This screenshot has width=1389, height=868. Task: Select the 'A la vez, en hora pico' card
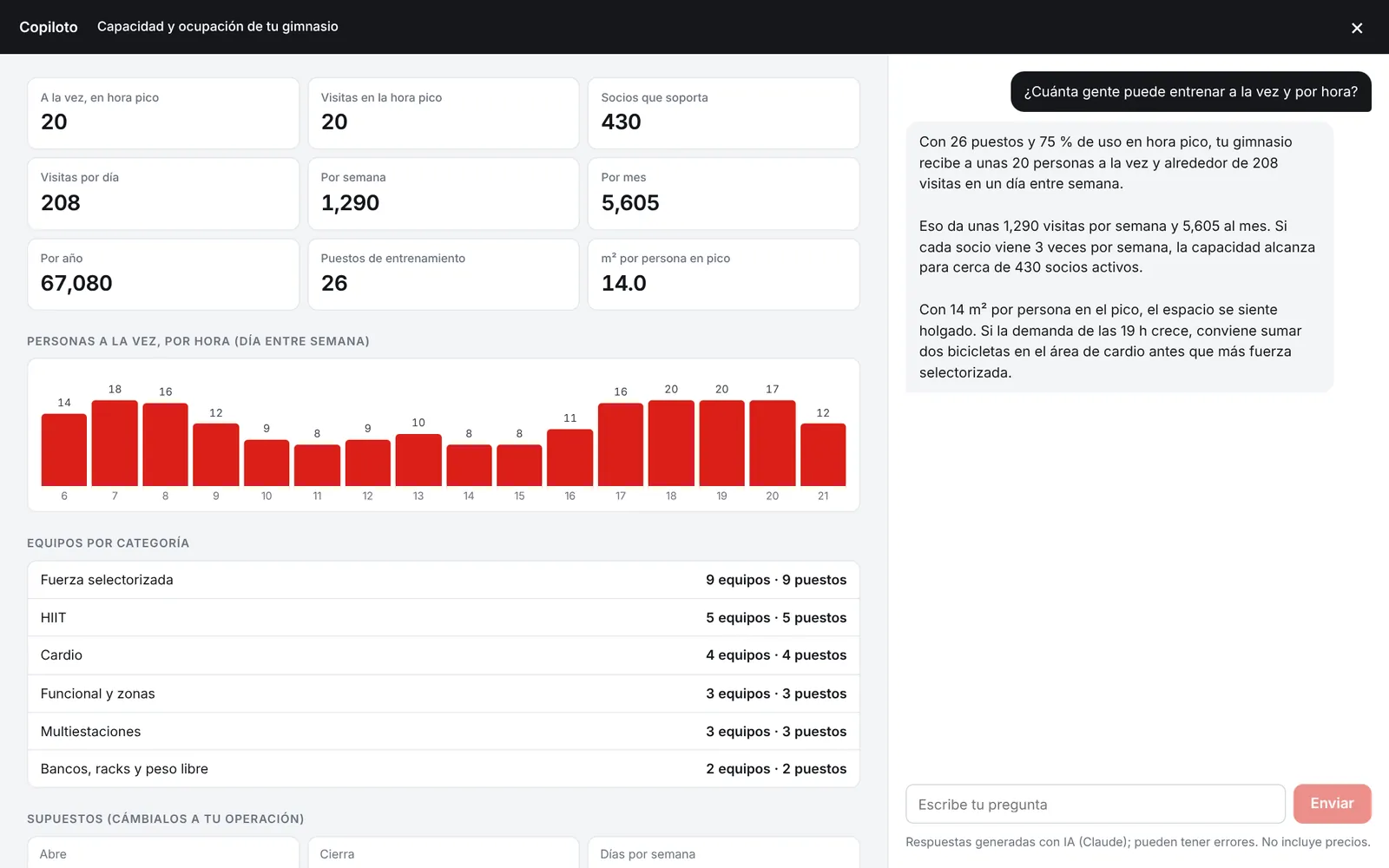(x=163, y=113)
